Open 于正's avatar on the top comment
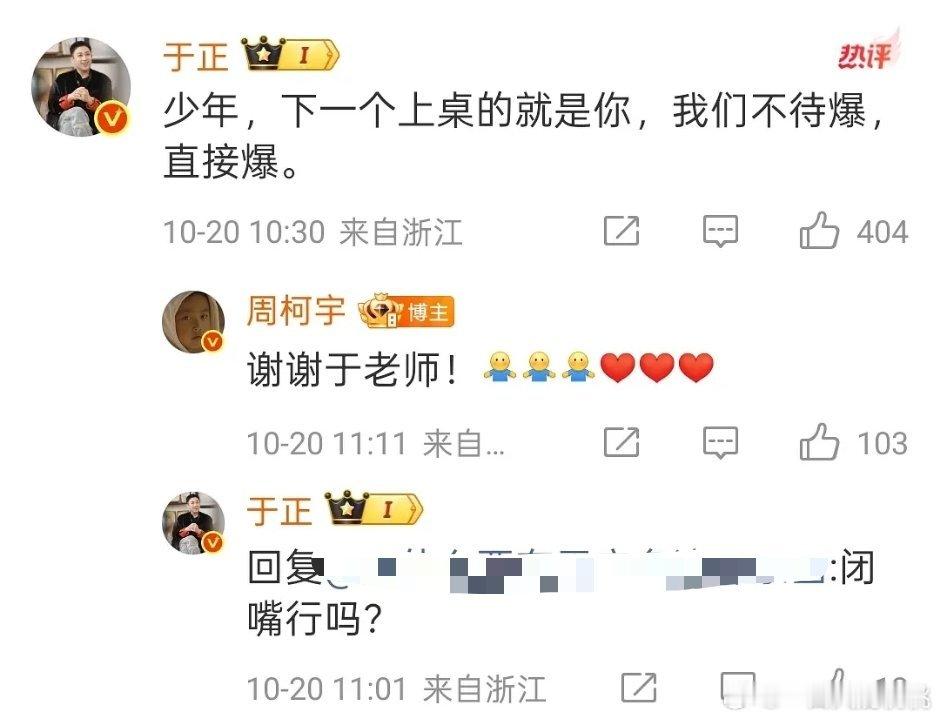This screenshot has height=719, width=940. tap(81, 86)
